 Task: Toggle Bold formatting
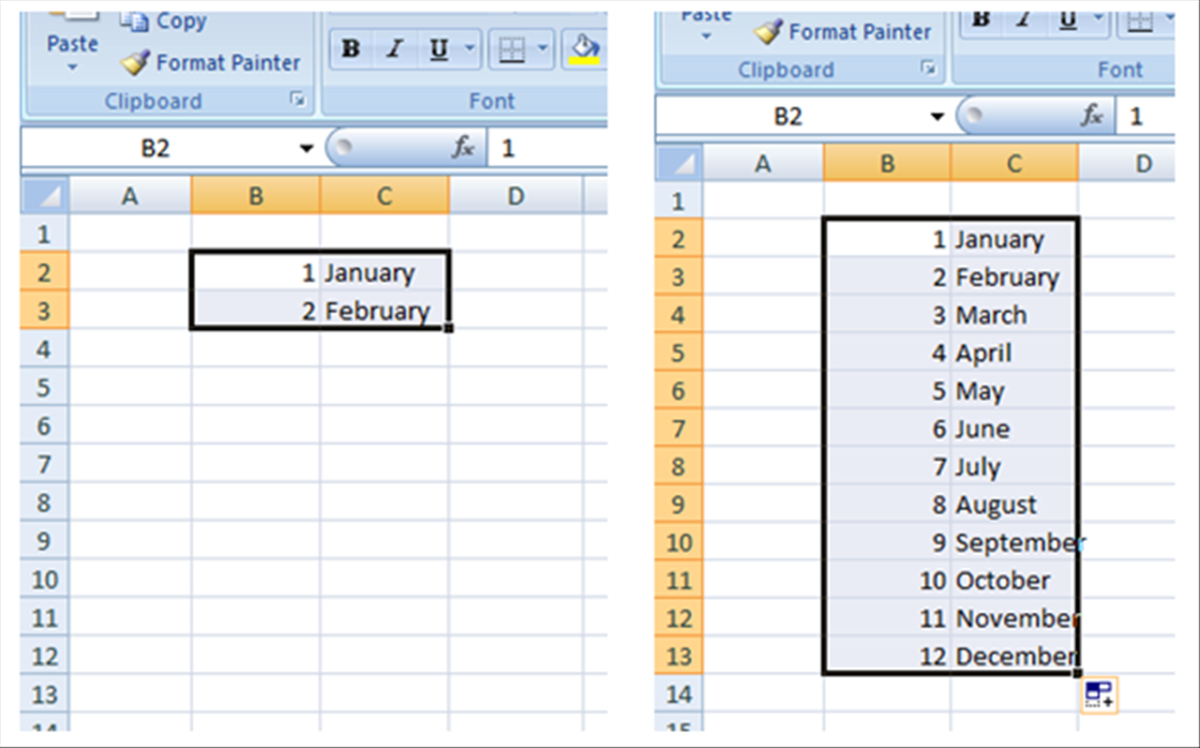[351, 48]
